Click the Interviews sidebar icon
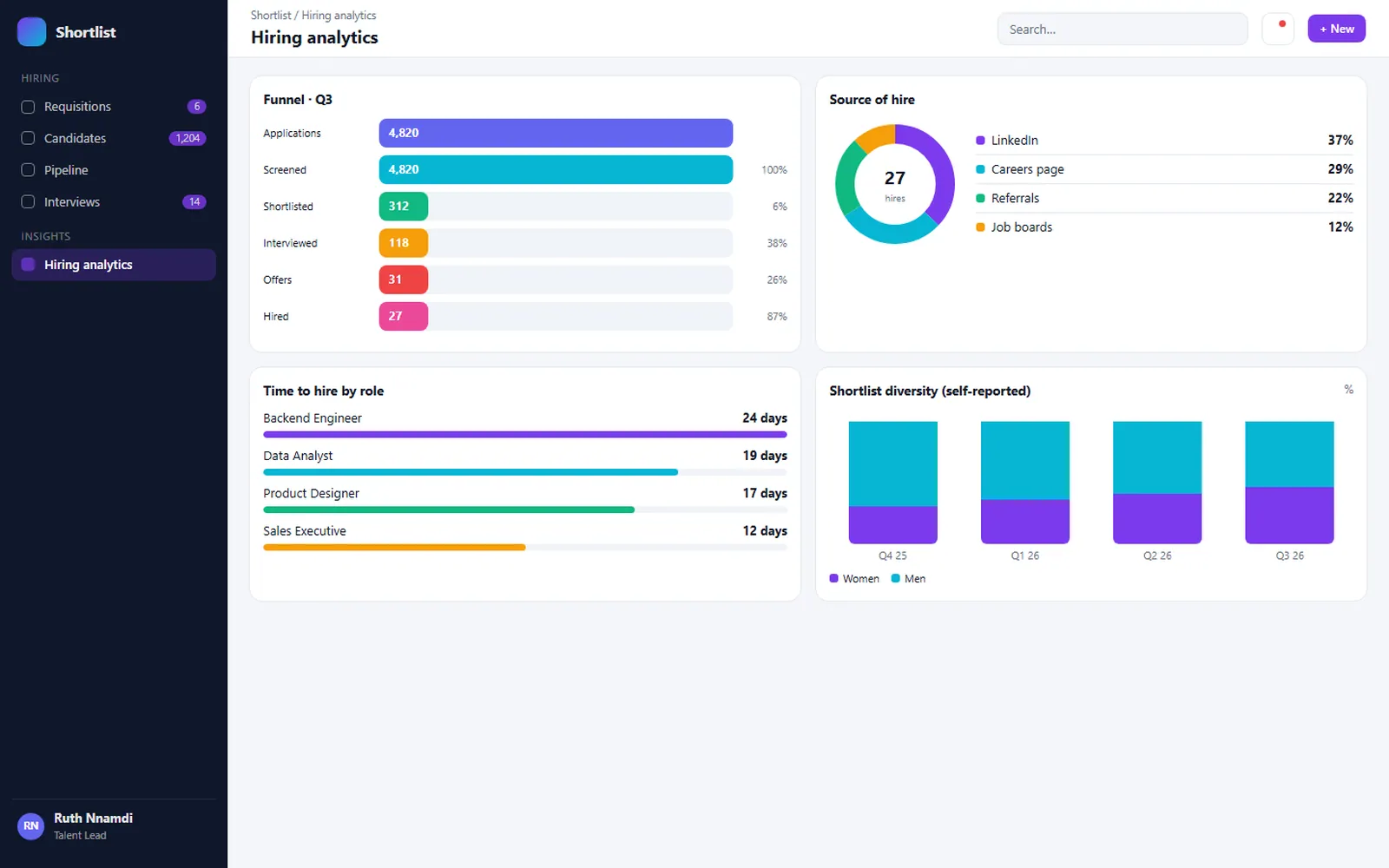This screenshot has width=1389, height=868. [x=28, y=201]
